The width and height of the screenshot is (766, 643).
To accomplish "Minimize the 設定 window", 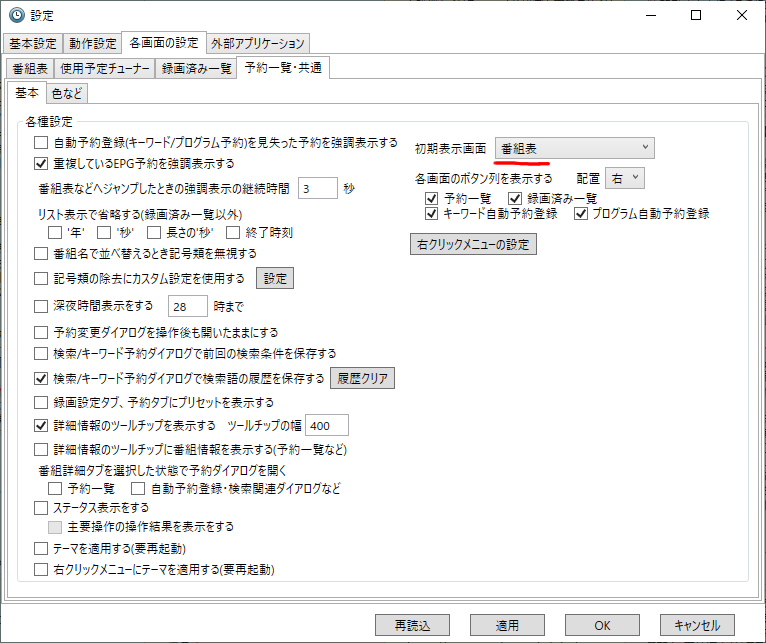I will [x=651, y=15].
